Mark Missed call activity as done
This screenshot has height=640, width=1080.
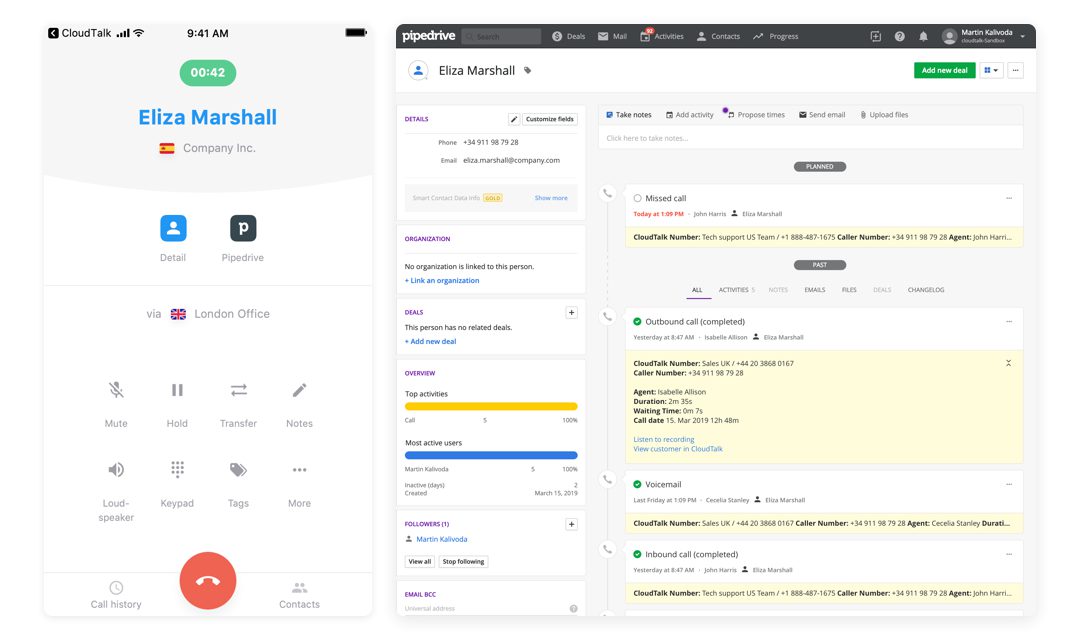click(x=637, y=198)
